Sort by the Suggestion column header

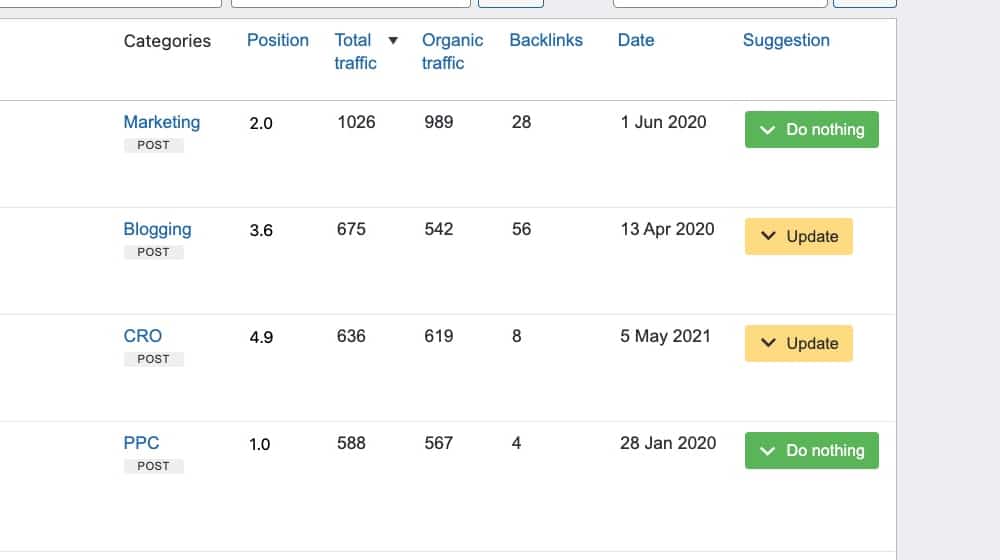(785, 40)
